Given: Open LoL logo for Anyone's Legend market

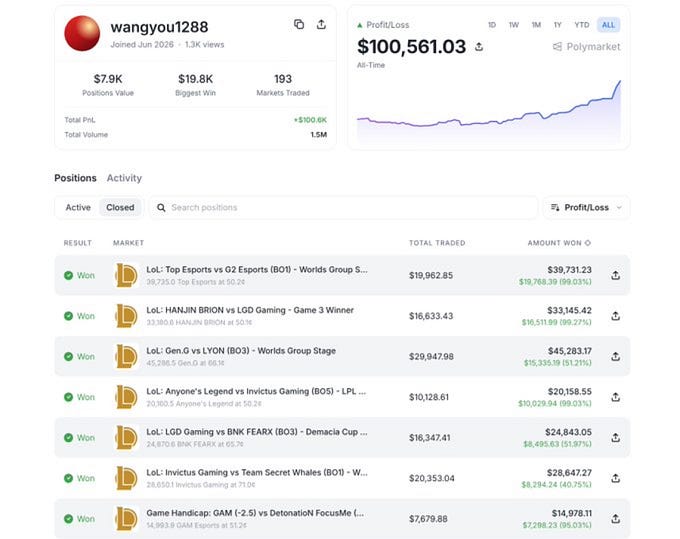Looking at the screenshot, I should (126, 397).
